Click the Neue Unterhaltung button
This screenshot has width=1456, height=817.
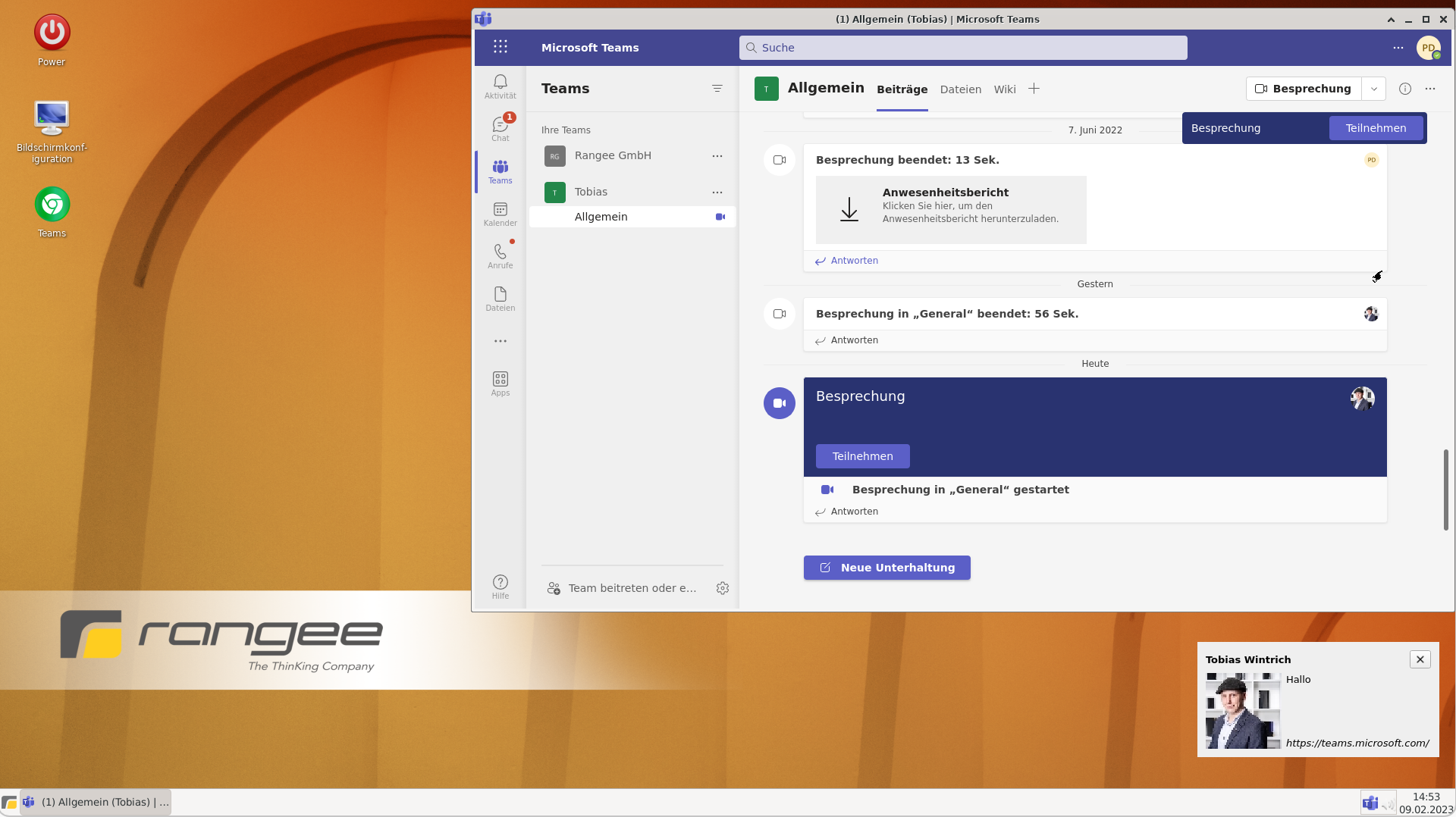886,568
